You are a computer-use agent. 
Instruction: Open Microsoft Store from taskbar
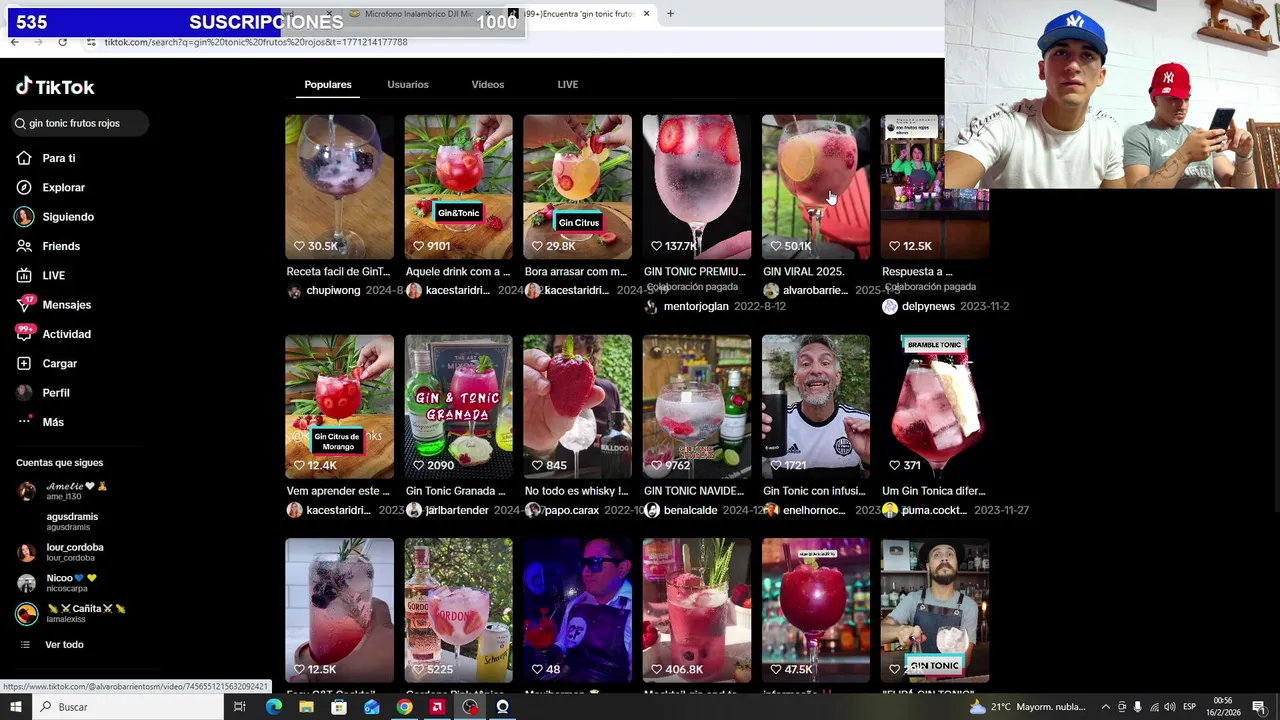(x=339, y=707)
